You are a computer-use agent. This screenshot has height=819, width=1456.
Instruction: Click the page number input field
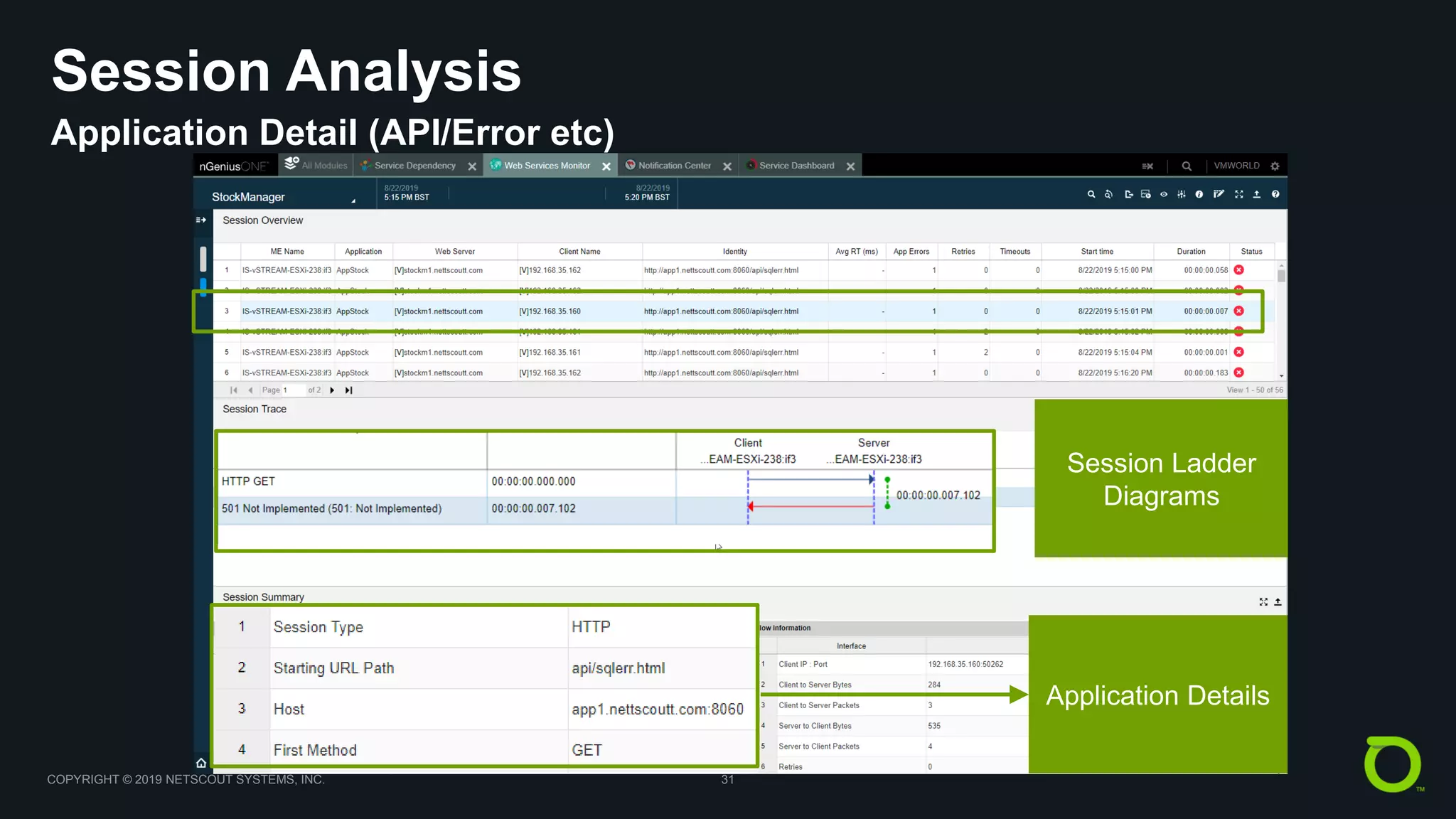pos(292,390)
